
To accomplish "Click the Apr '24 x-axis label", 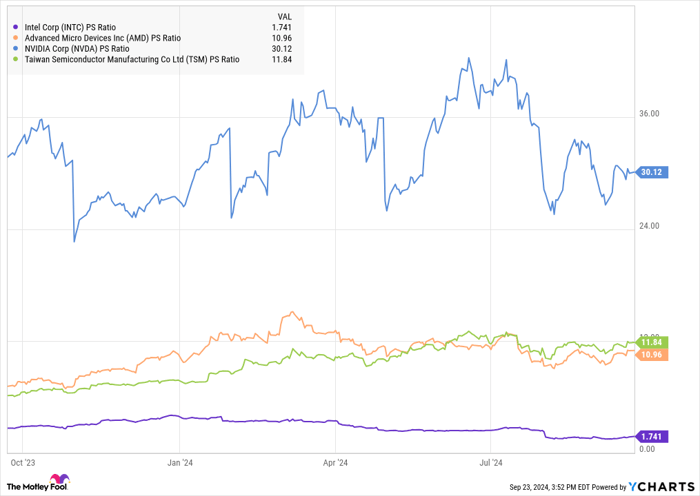I will [335, 463].
